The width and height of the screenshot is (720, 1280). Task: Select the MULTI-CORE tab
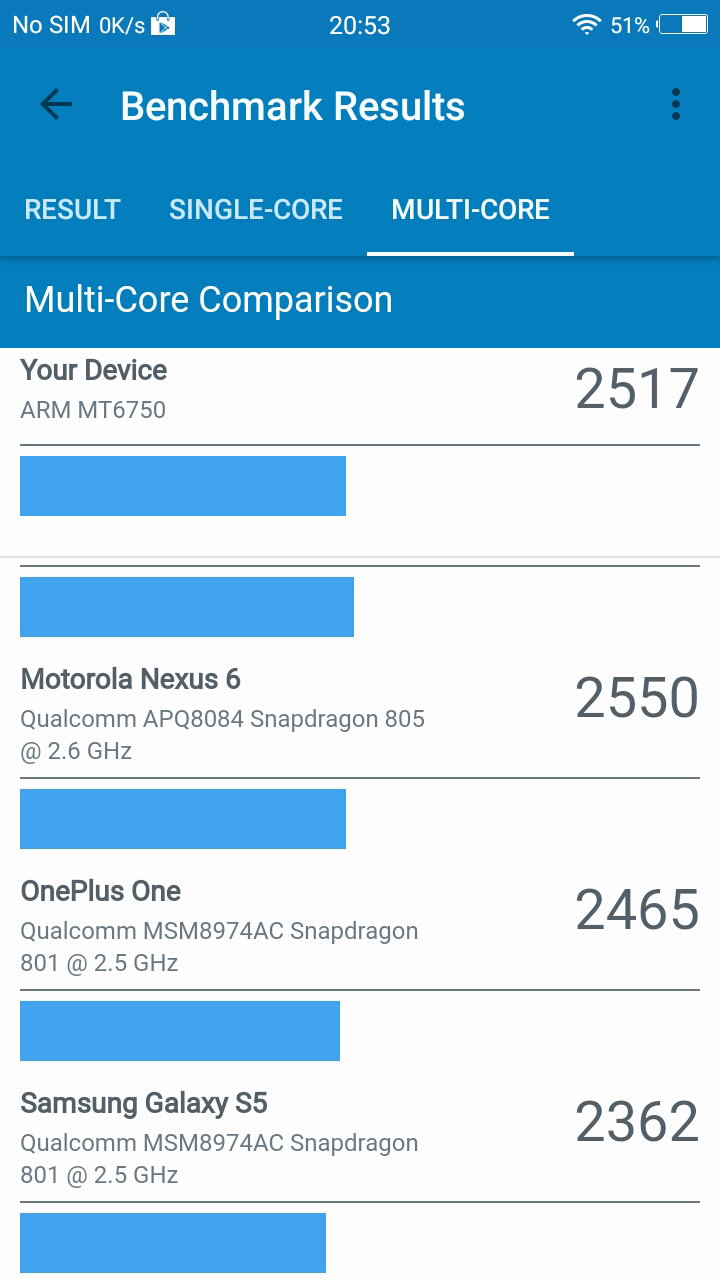tap(470, 209)
